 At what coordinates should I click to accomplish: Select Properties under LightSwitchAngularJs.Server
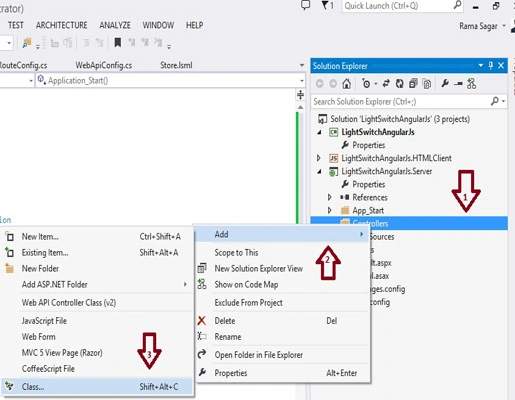(x=368, y=184)
